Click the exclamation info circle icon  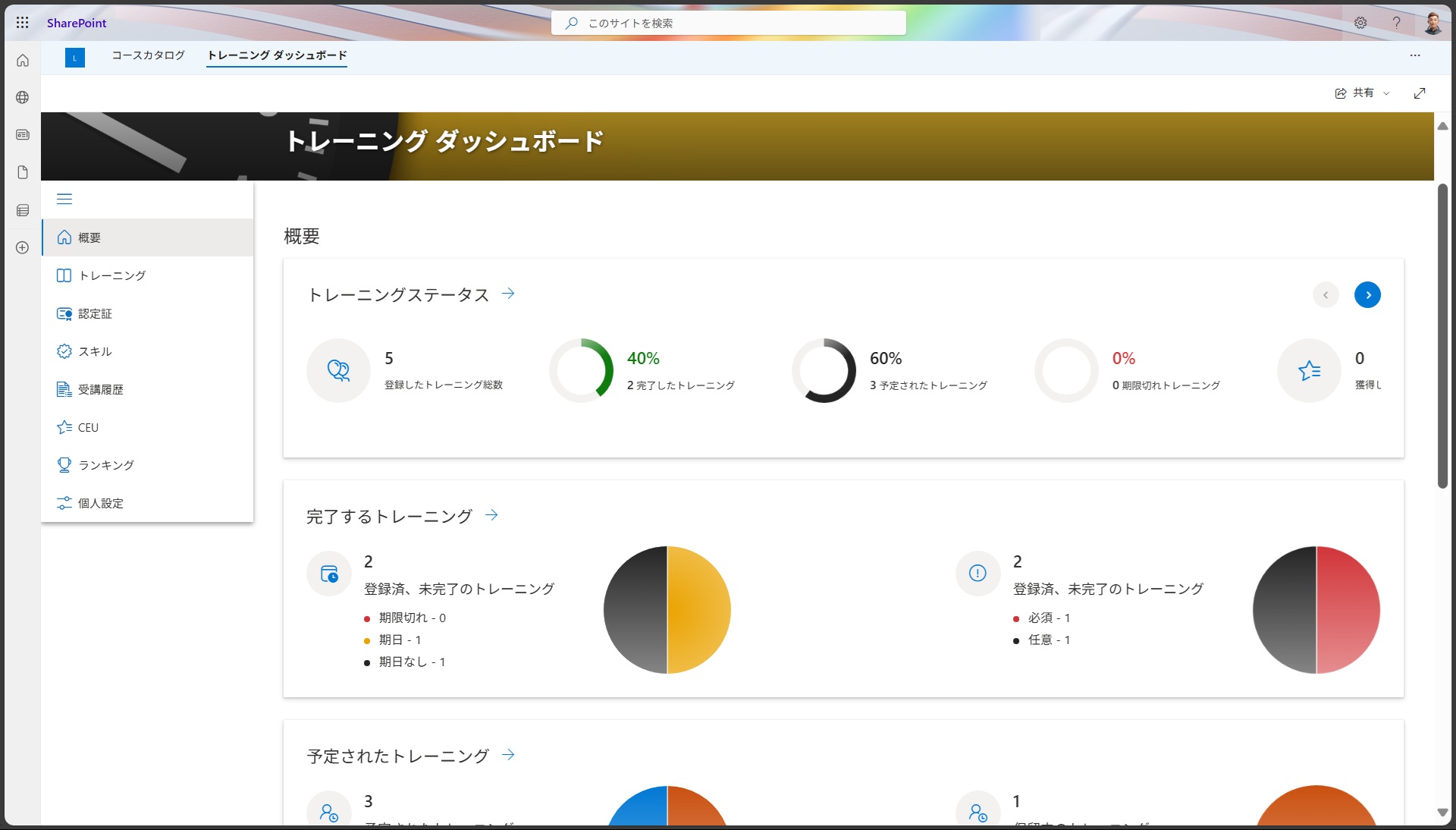click(978, 574)
